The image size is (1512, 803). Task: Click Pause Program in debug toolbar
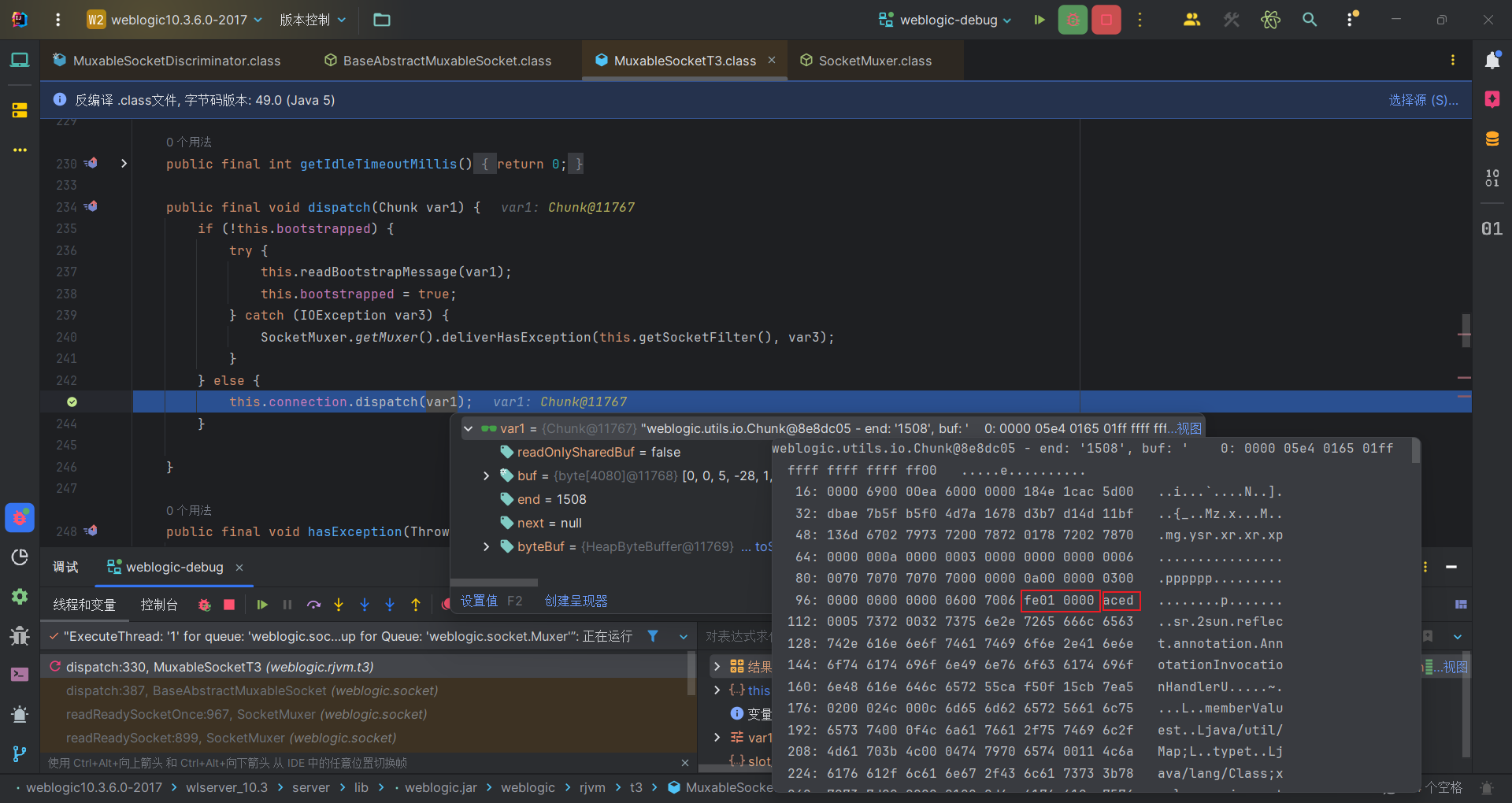(287, 605)
